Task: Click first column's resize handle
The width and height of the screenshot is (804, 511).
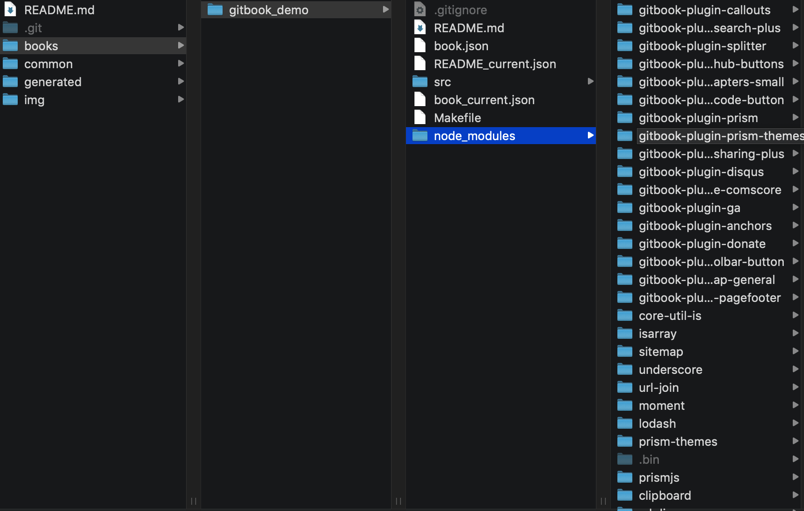Action: [x=193, y=501]
